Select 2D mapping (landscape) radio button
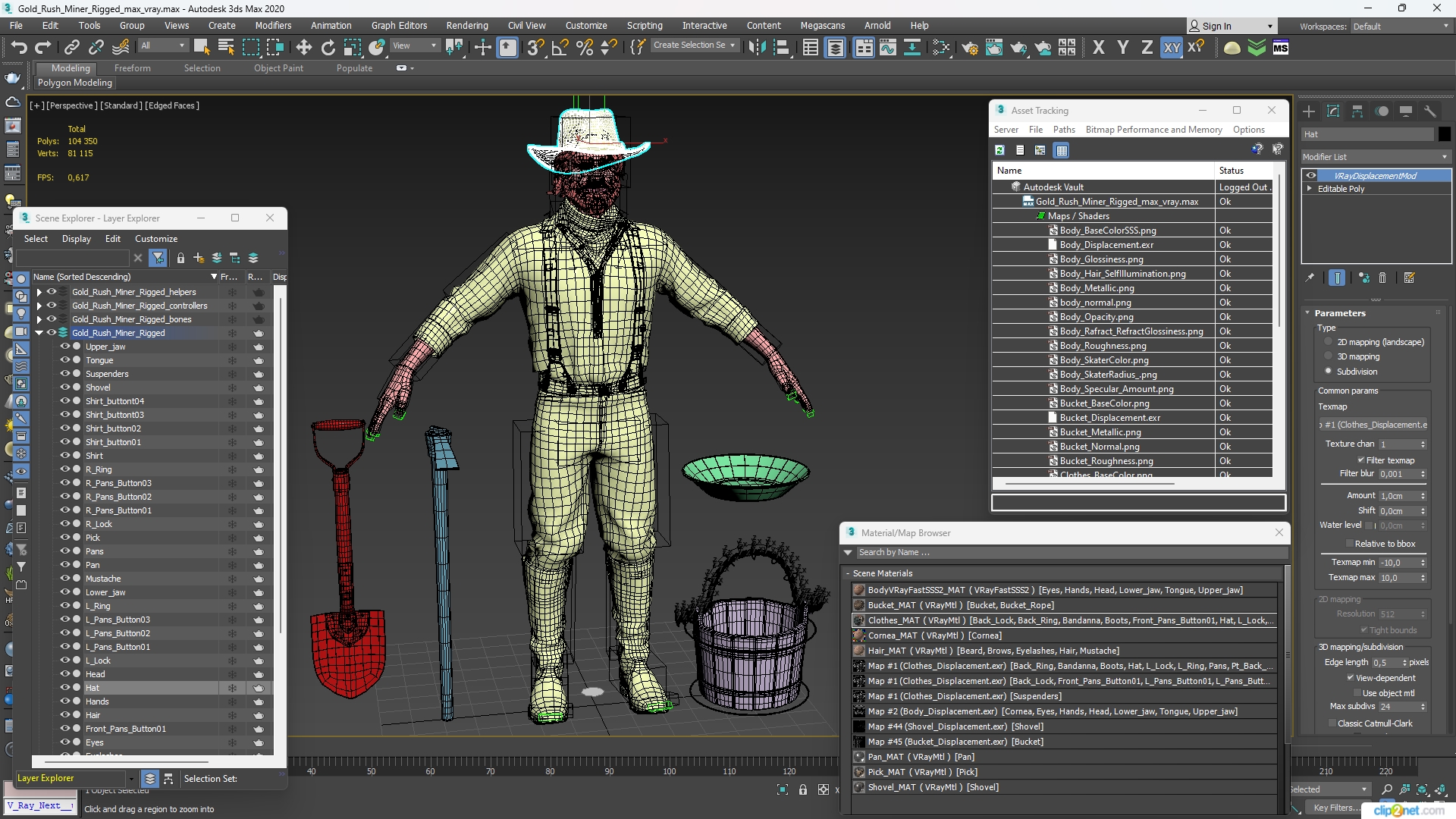 pyautogui.click(x=1328, y=342)
